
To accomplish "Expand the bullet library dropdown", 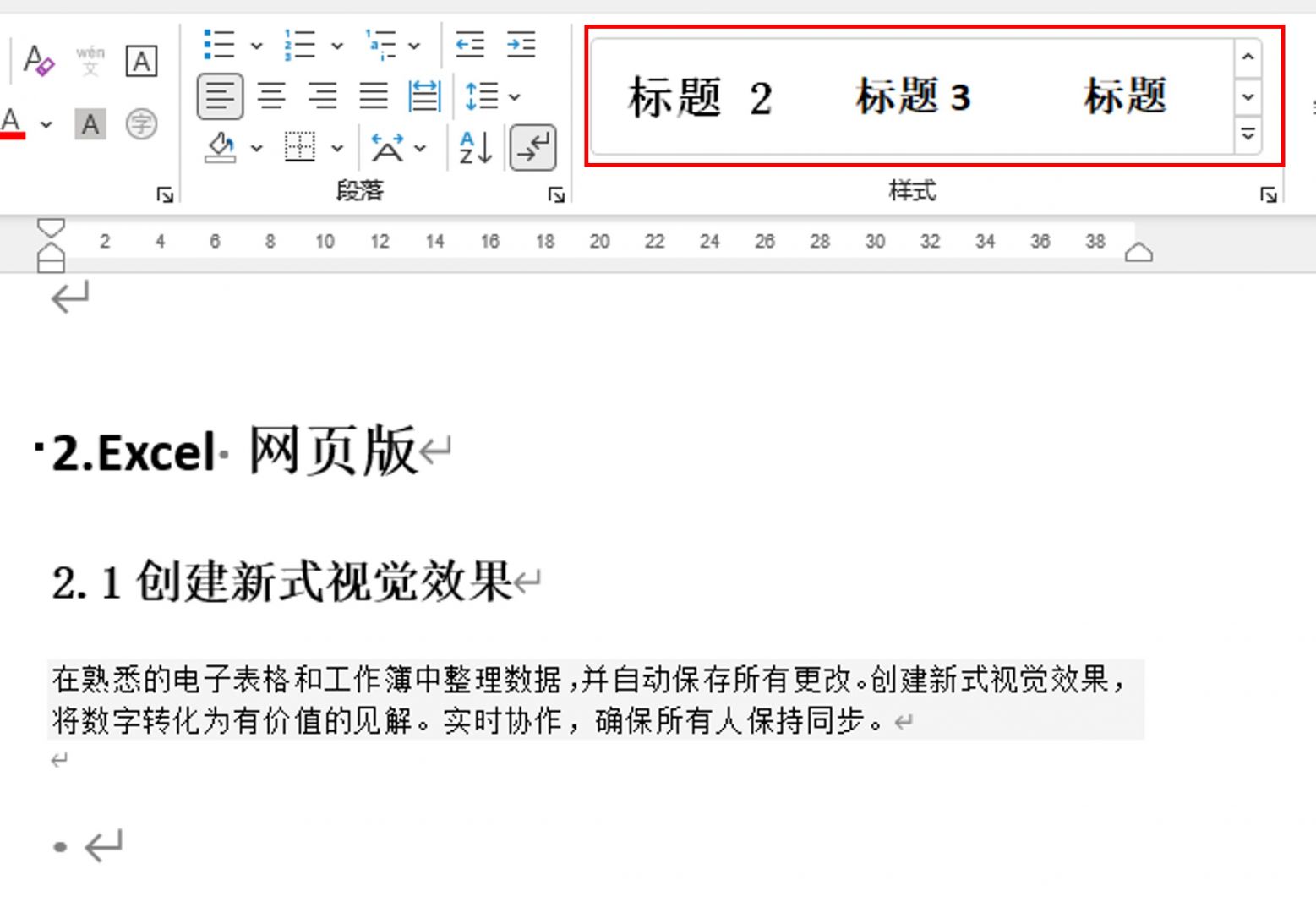I will coord(256,46).
